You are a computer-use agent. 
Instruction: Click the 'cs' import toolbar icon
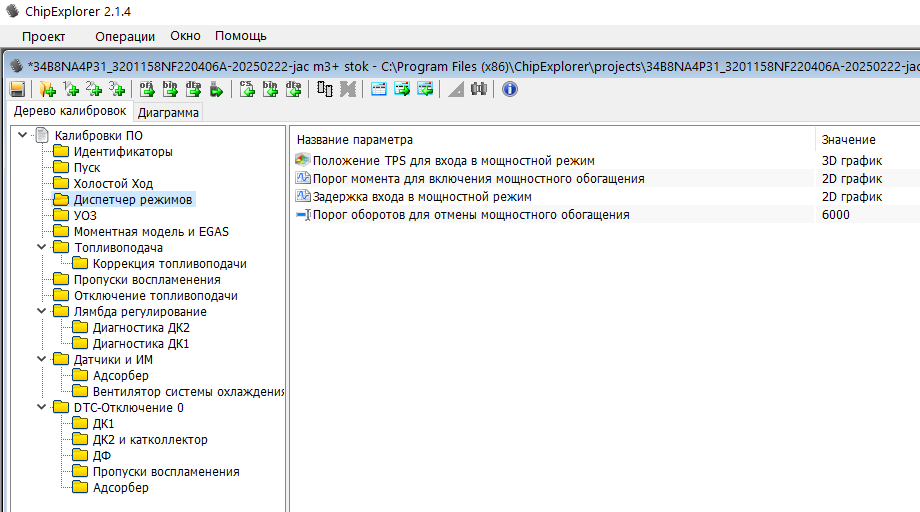click(x=247, y=89)
